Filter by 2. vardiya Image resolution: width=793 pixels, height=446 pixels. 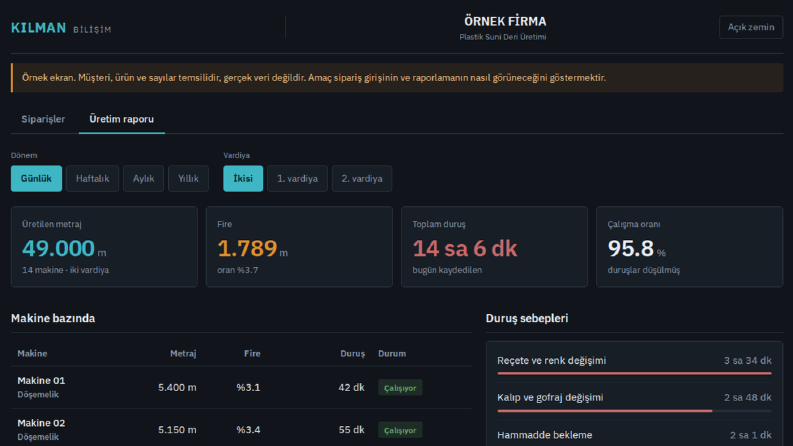[362, 179]
